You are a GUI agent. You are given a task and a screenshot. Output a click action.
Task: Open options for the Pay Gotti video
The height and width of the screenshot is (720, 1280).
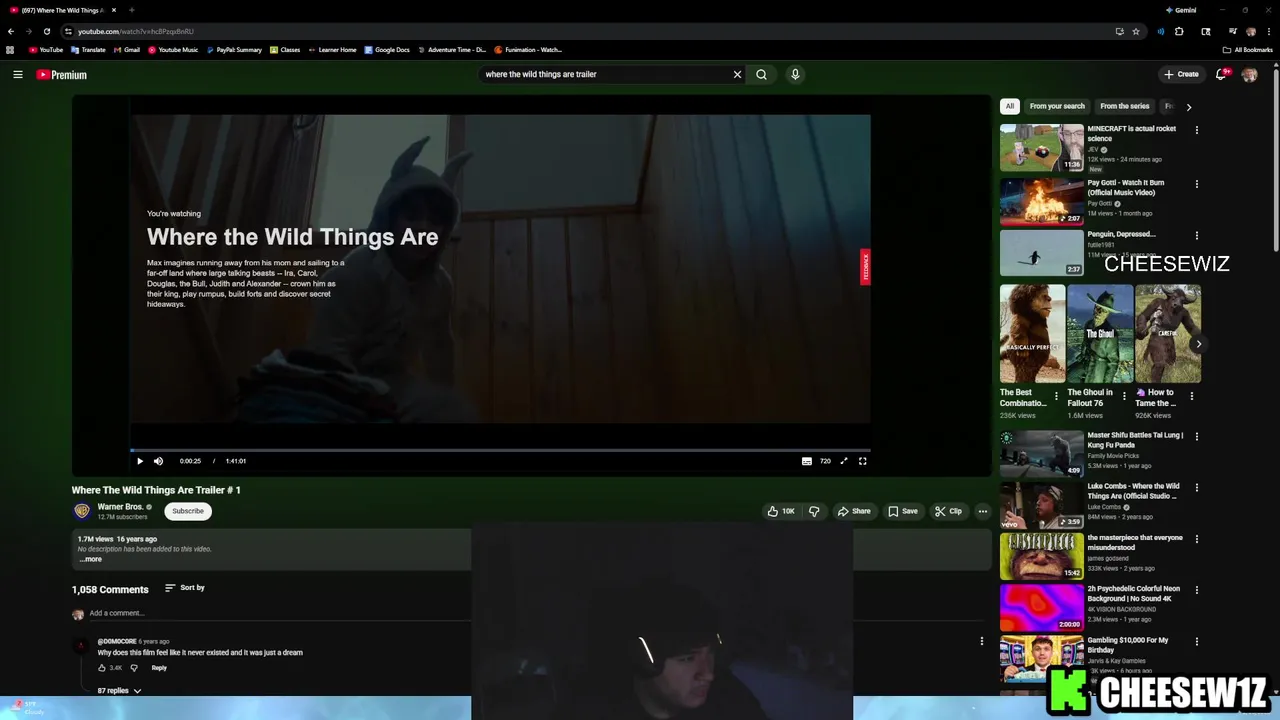tap(1197, 184)
